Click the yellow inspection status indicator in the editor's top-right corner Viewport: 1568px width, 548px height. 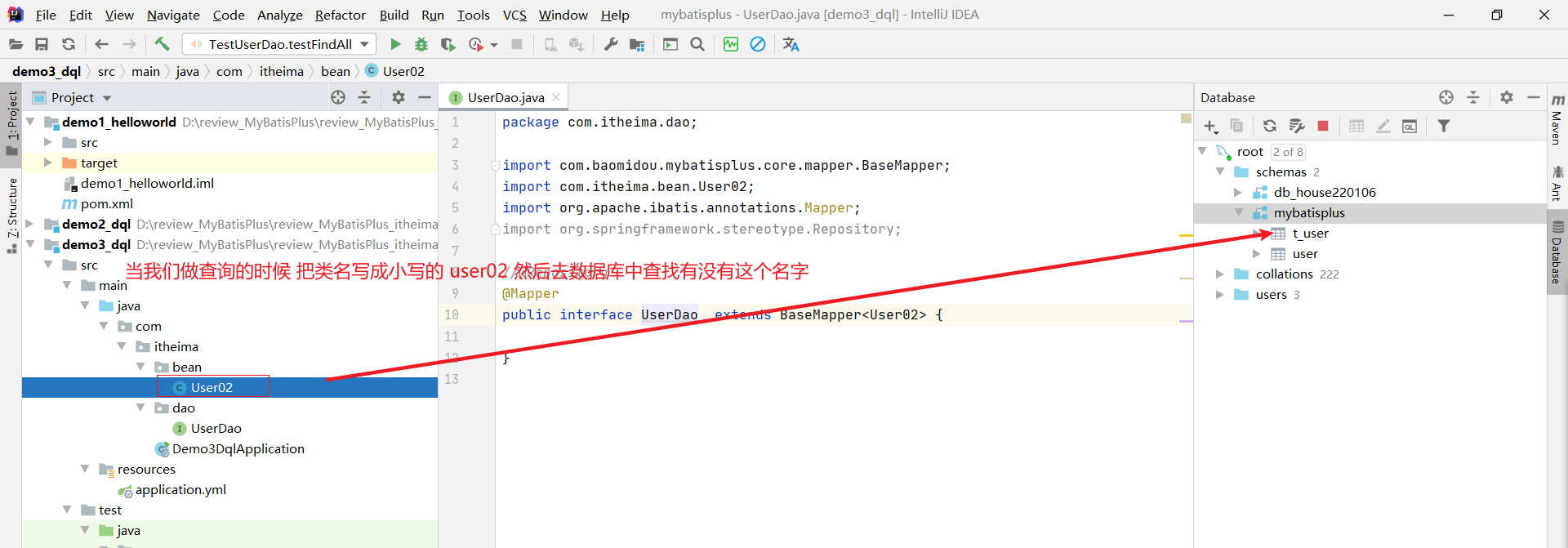click(x=1186, y=119)
